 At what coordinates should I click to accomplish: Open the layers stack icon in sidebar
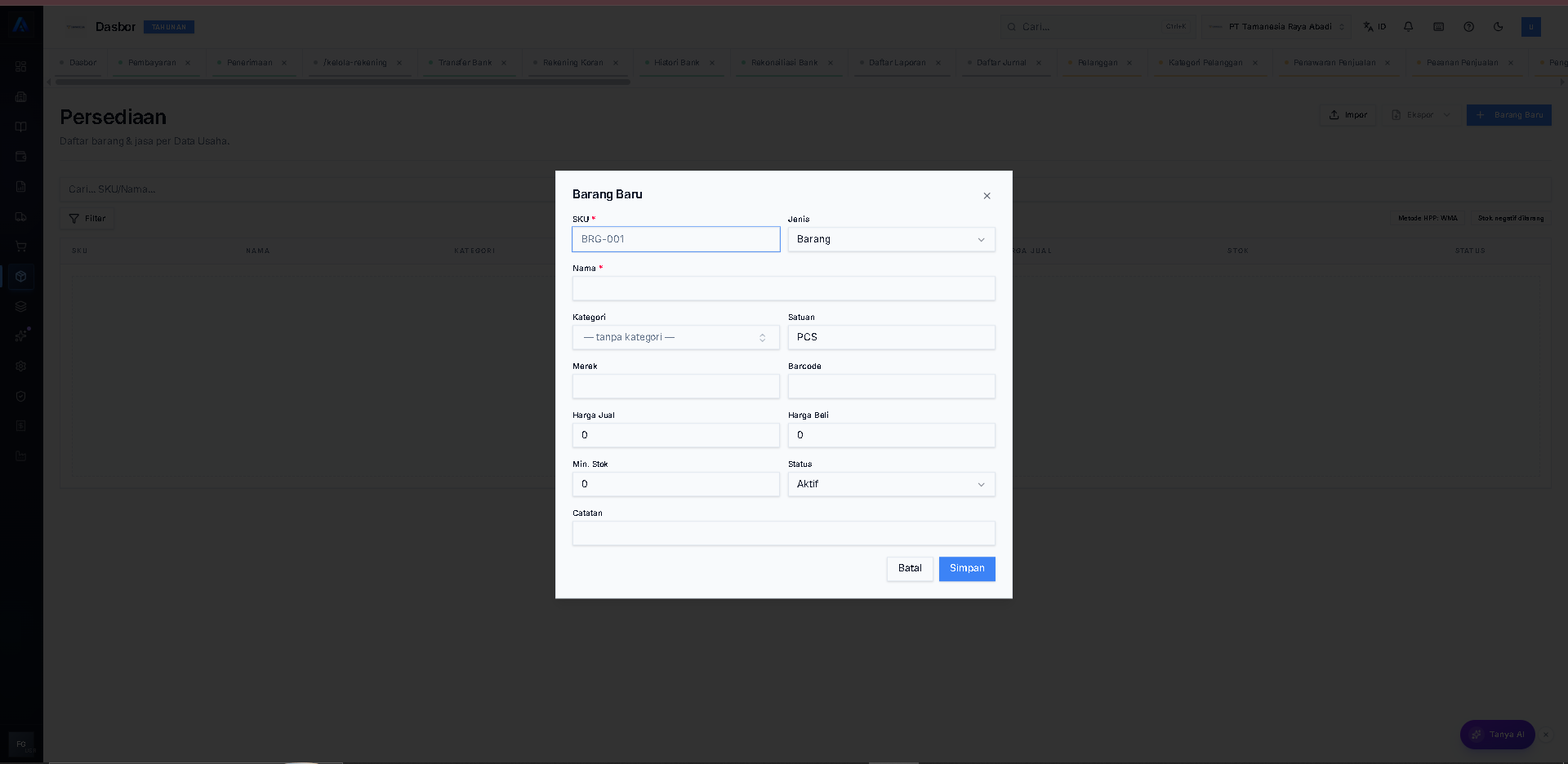click(x=21, y=306)
